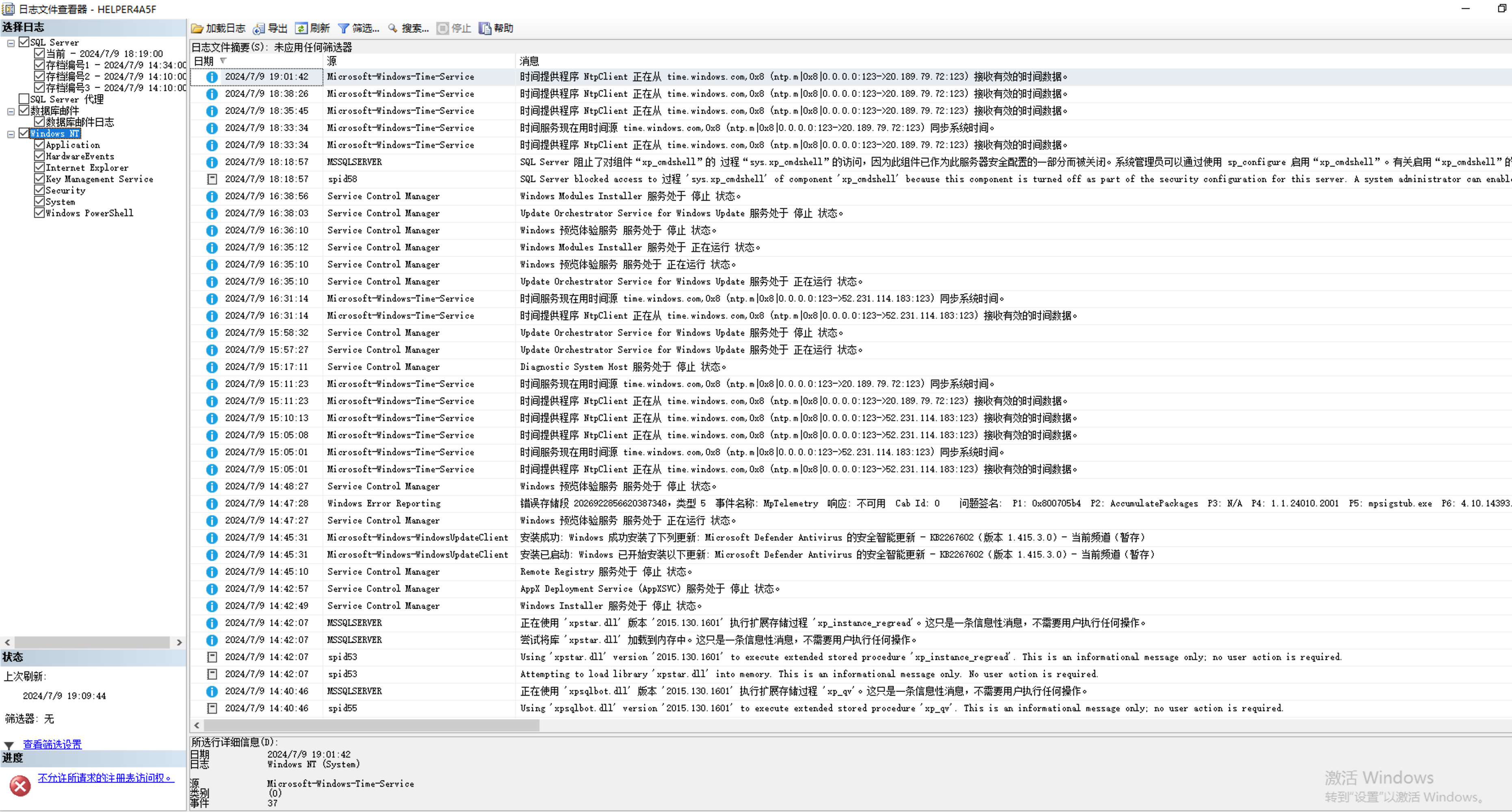Enable the SQL Server 代理 checkbox
Viewport: 1512px width, 812px height.
(24, 99)
